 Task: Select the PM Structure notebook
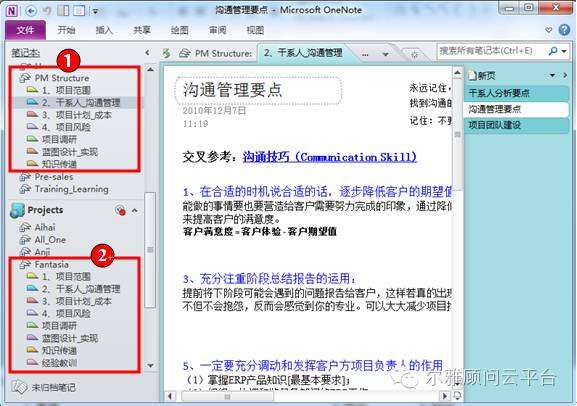(x=54, y=78)
